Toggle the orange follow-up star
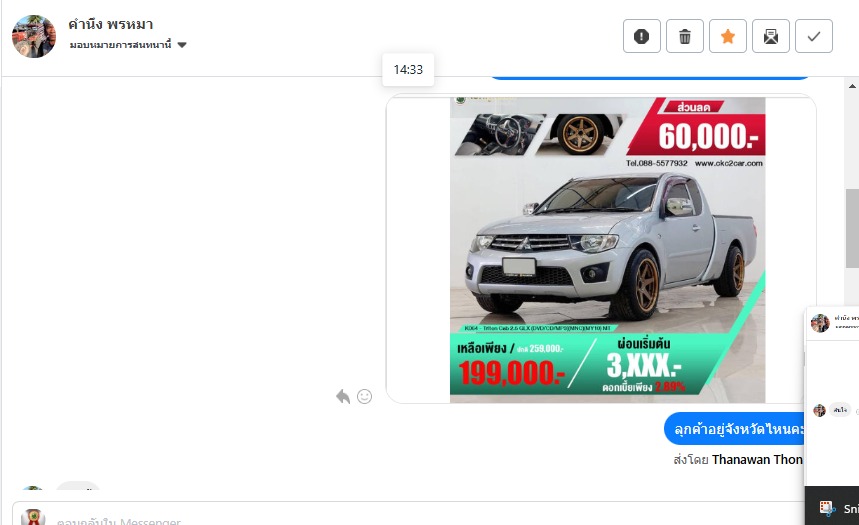 click(728, 36)
